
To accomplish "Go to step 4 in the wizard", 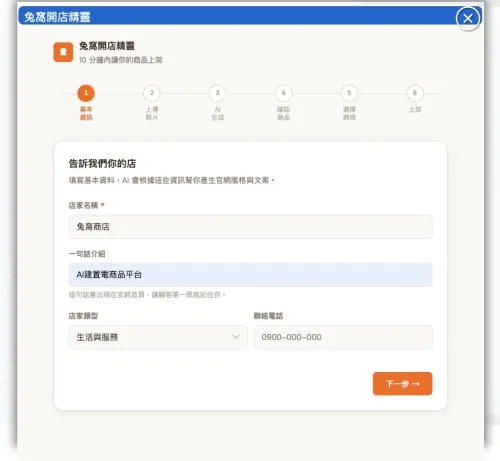I will pyautogui.click(x=283, y=93).
